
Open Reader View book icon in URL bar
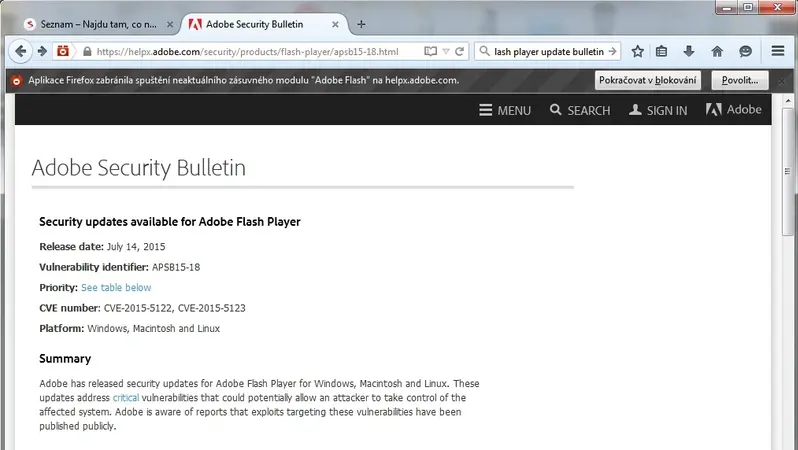tap(431, 51)
